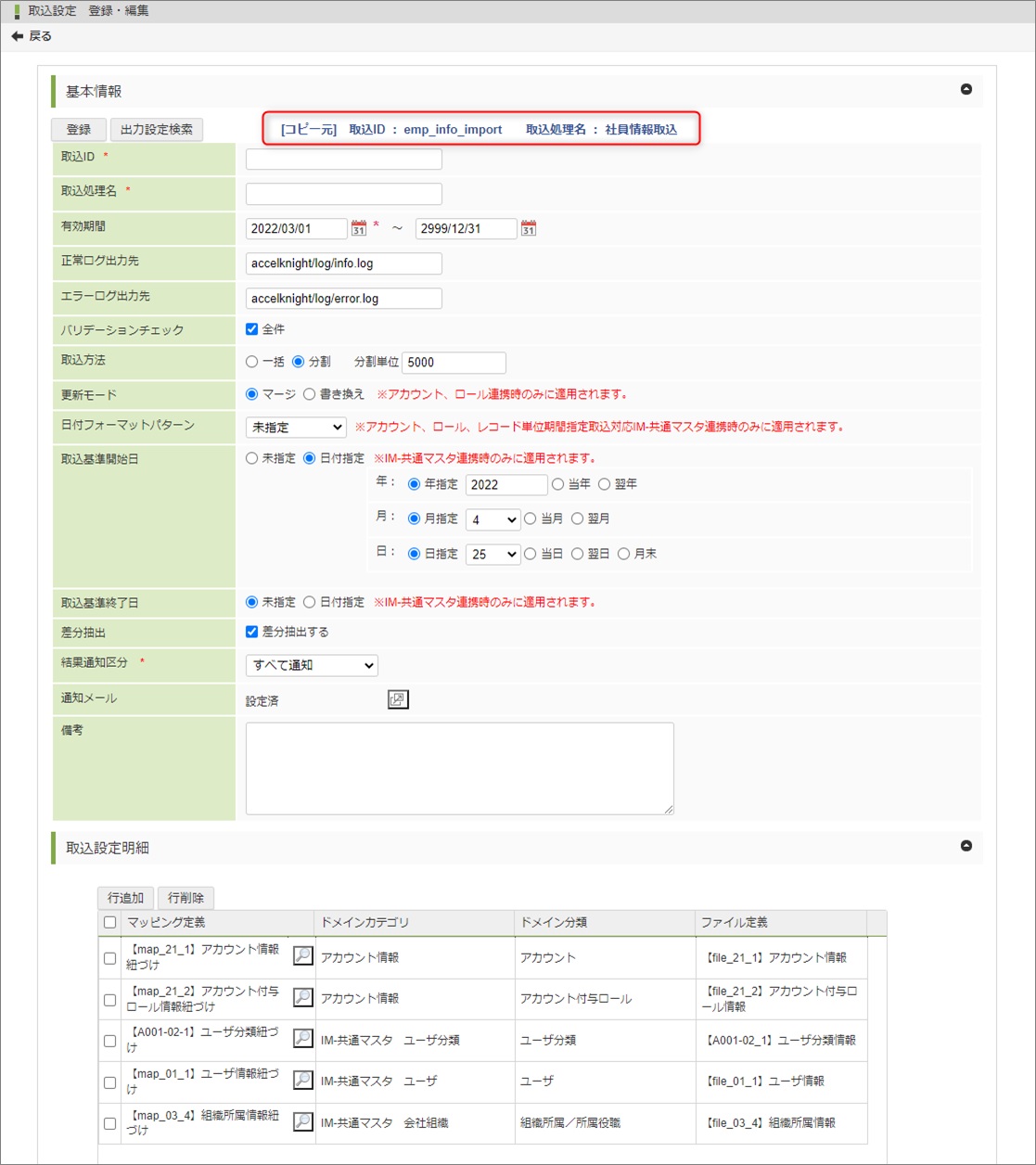1036x1165 pixels.
Task: Collapse the 取込設定明細 section
Action: pyautogui.click(x=966, y=846)
